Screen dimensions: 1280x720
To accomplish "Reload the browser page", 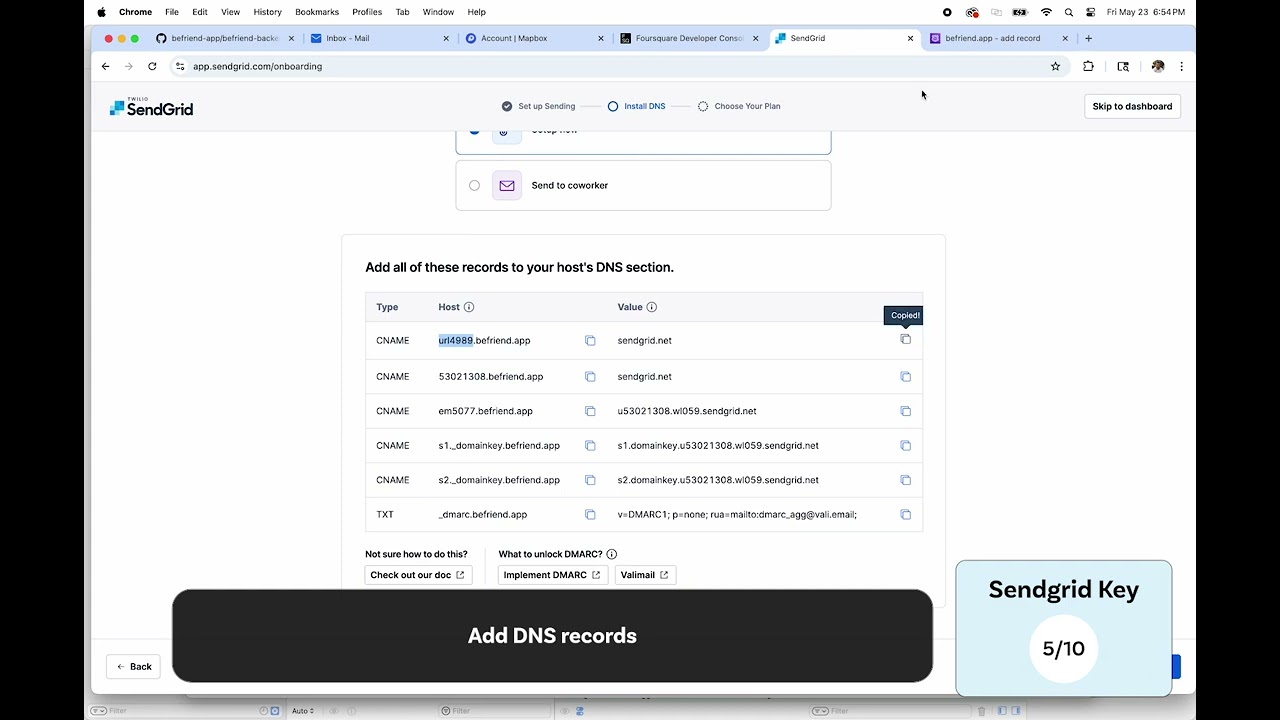I will pyautogui.click(x=152, y=66).
